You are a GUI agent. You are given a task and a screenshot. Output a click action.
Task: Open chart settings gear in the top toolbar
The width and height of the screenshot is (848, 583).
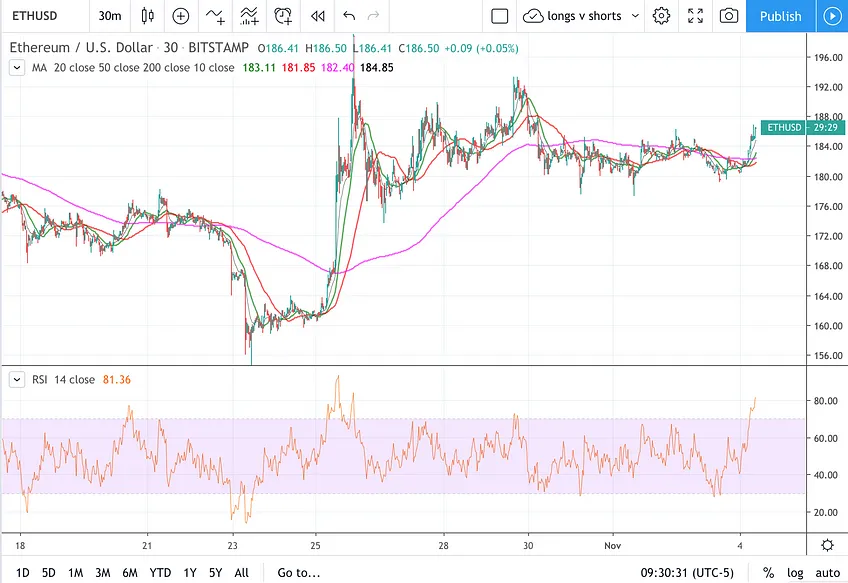(x=661, y=16)
